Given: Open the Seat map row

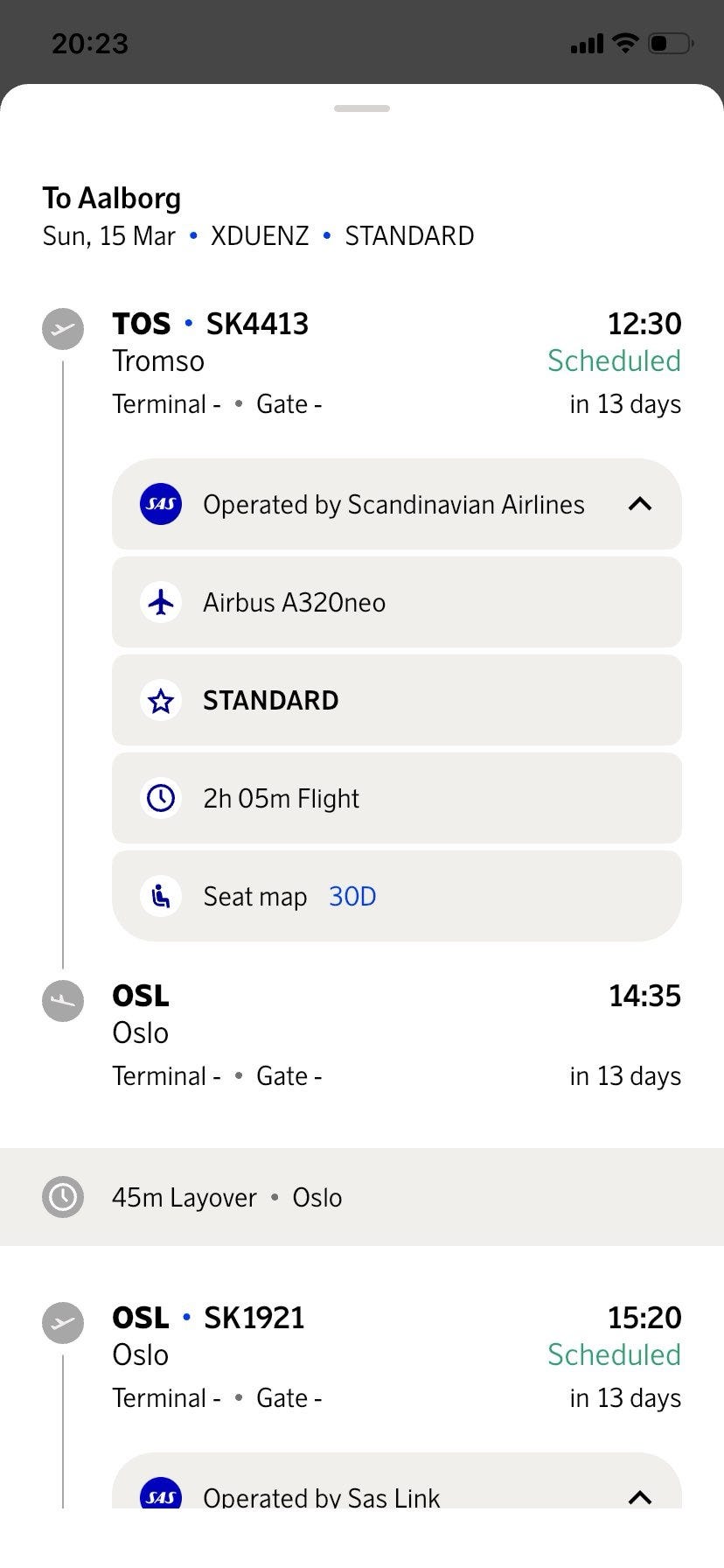Looking at the screenshot, I should click(x=255, y=897).
